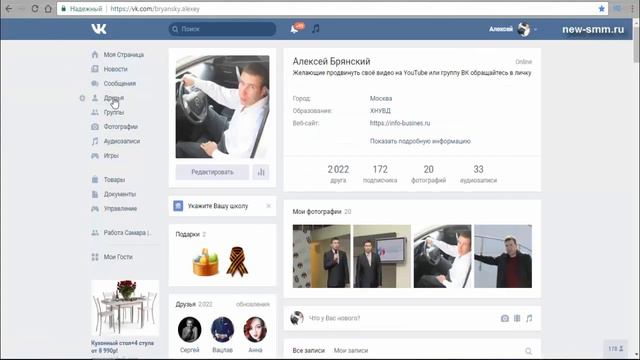This screenshot has width=640, height=360.
Task: Click the gear icon beside Друзья
Action: 82,98
